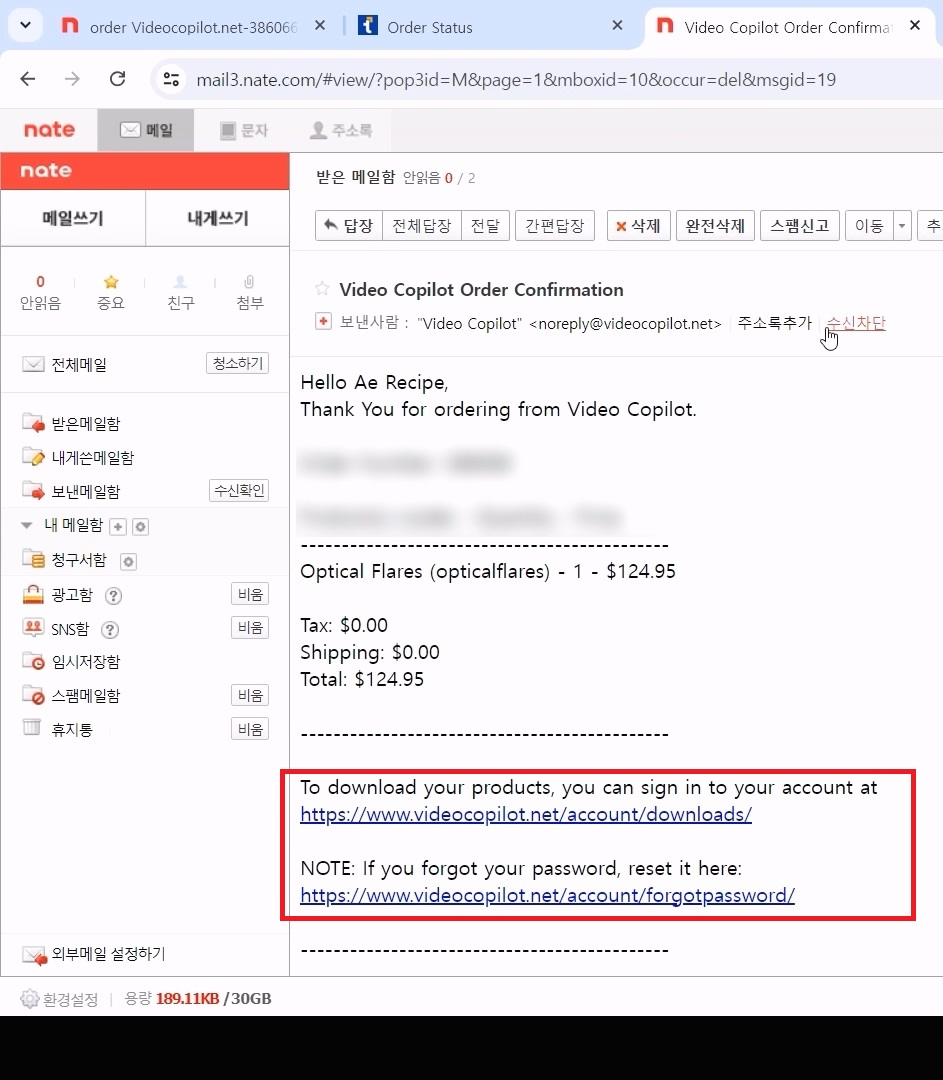Image resolution: width=943 pixels, height=1080 pixels.
Task: Reload the page with refresh icon
Action: pos(118,79)
